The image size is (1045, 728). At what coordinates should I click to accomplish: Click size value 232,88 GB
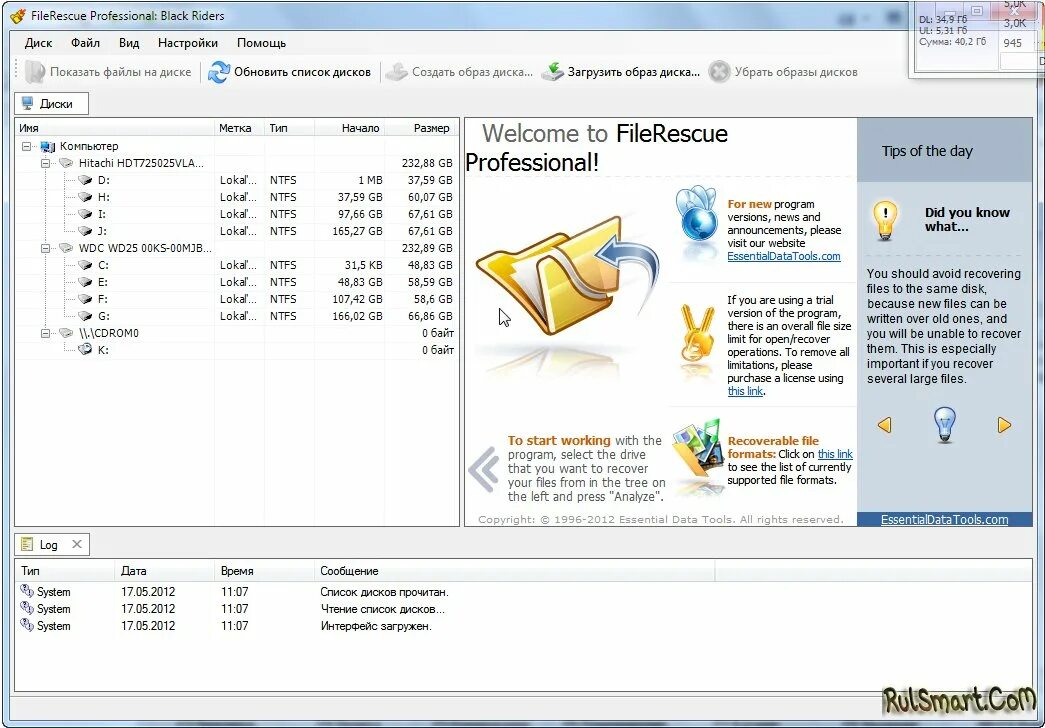(427, 163)
